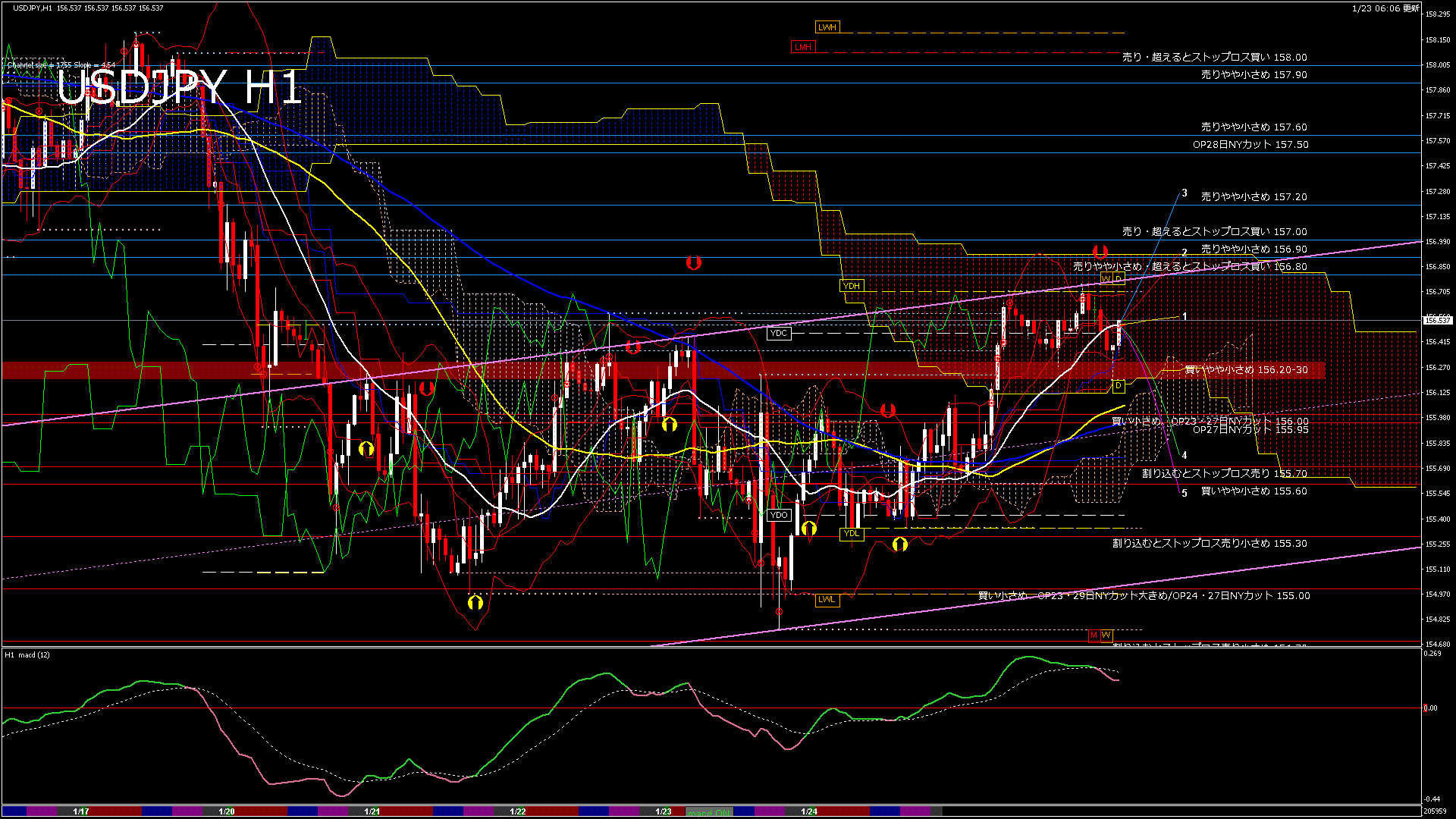Click the H1 macd (12) indicator label

(27, 654)
